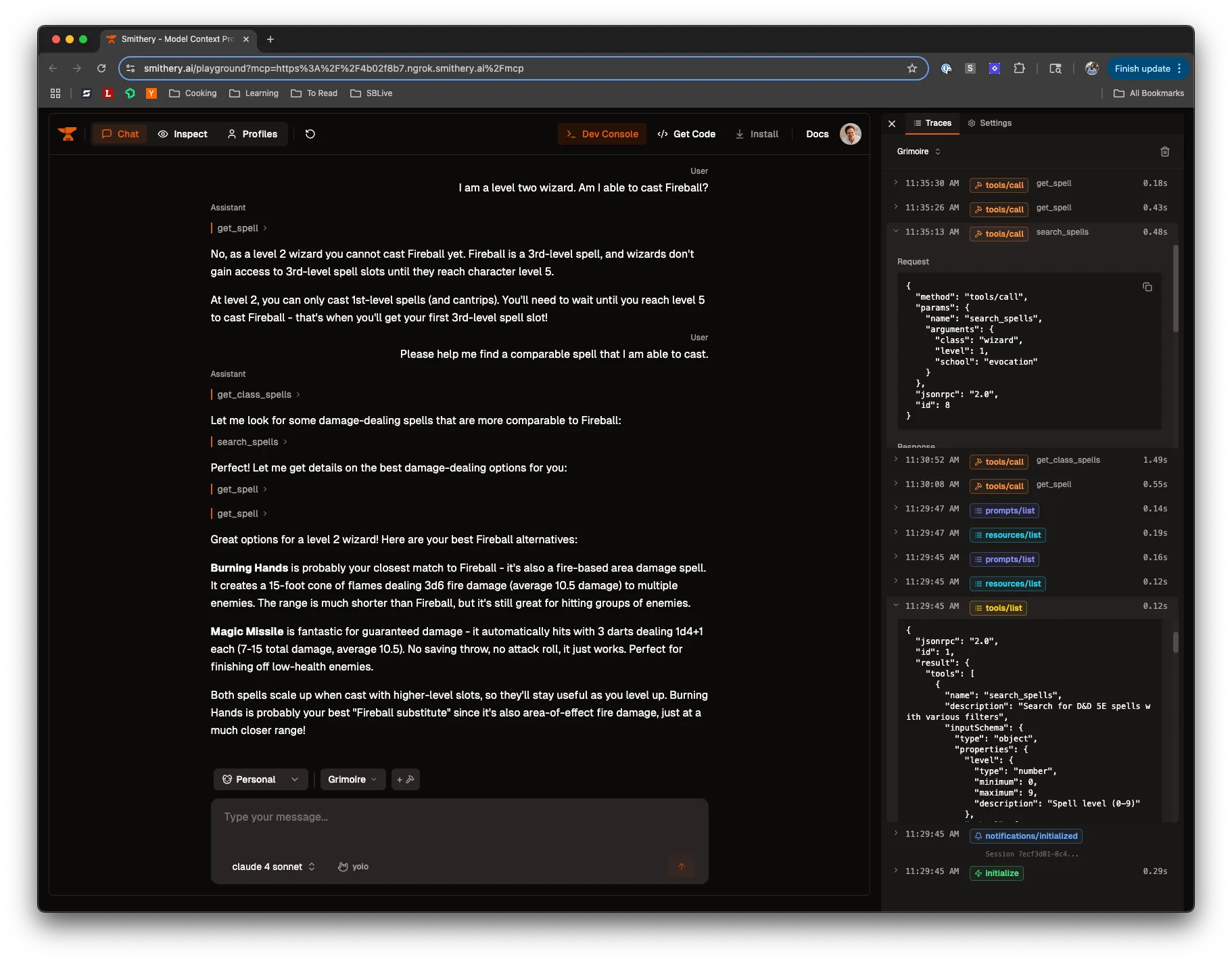Image resolution: width=1232 pixels, height=962 pixels.
Task: Click the Smithery logo icon
Action: (67, 134)
